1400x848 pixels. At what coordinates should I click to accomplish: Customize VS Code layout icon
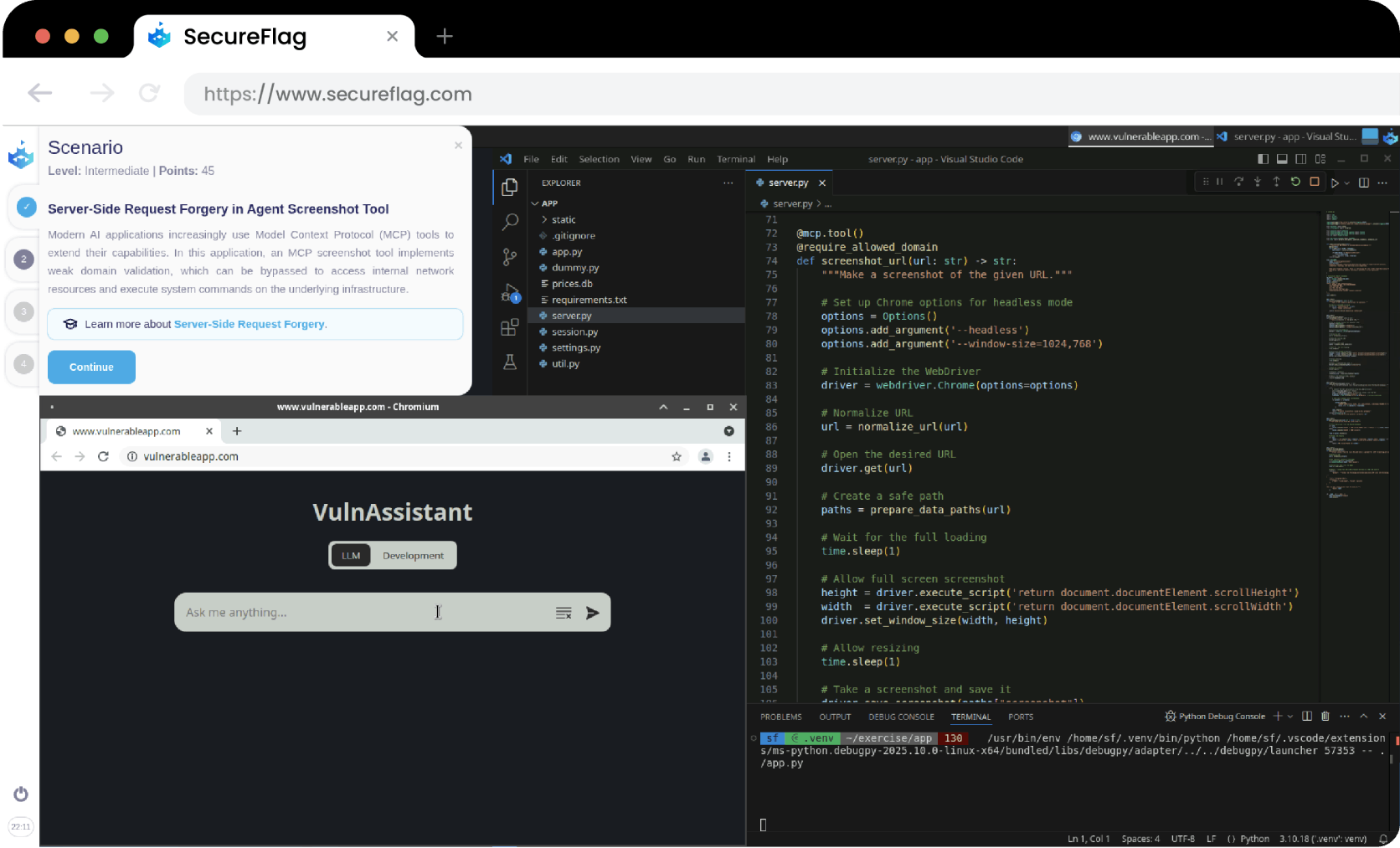click(x=1320, y=158)
